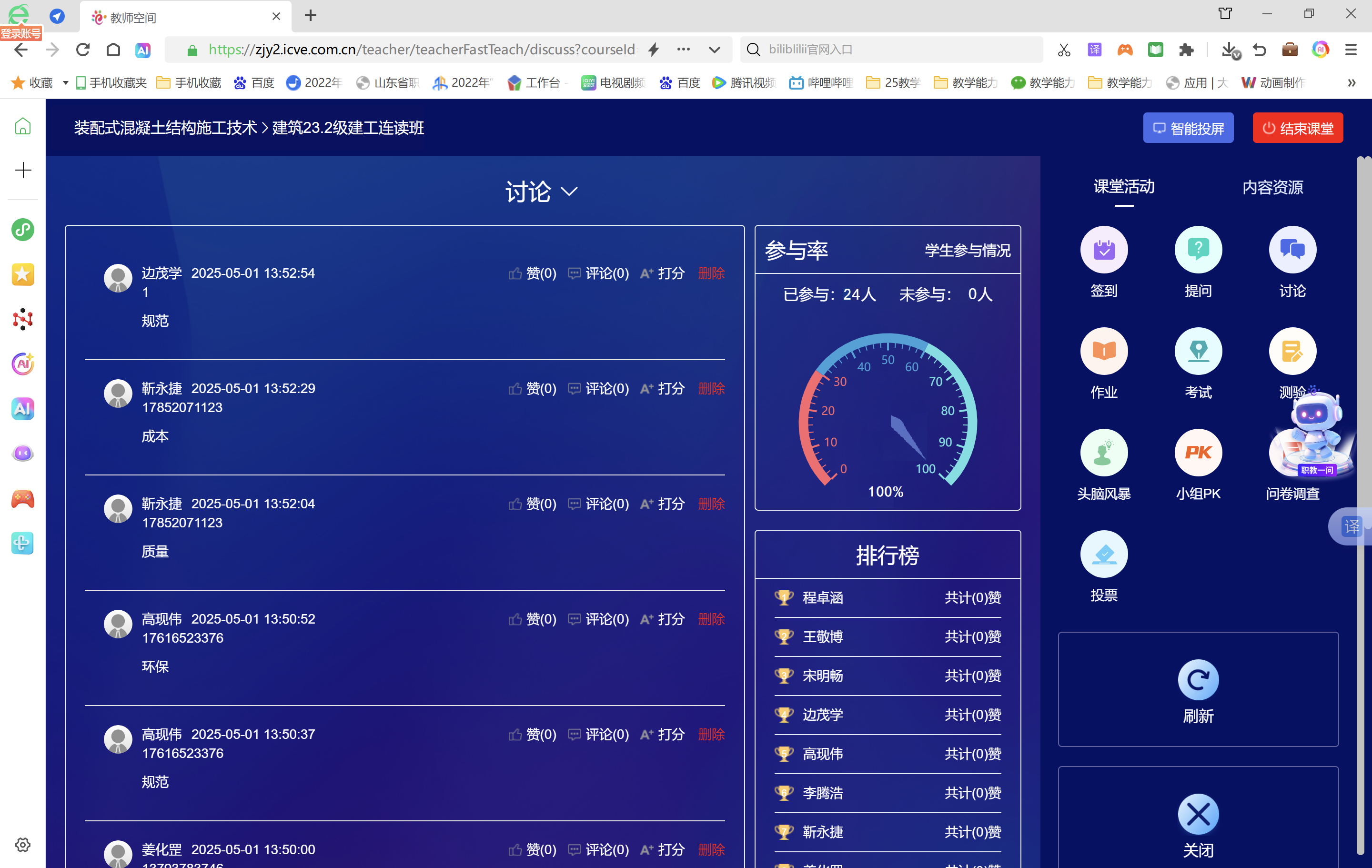Click the 结束课堂 button

tap(1297, 128)
